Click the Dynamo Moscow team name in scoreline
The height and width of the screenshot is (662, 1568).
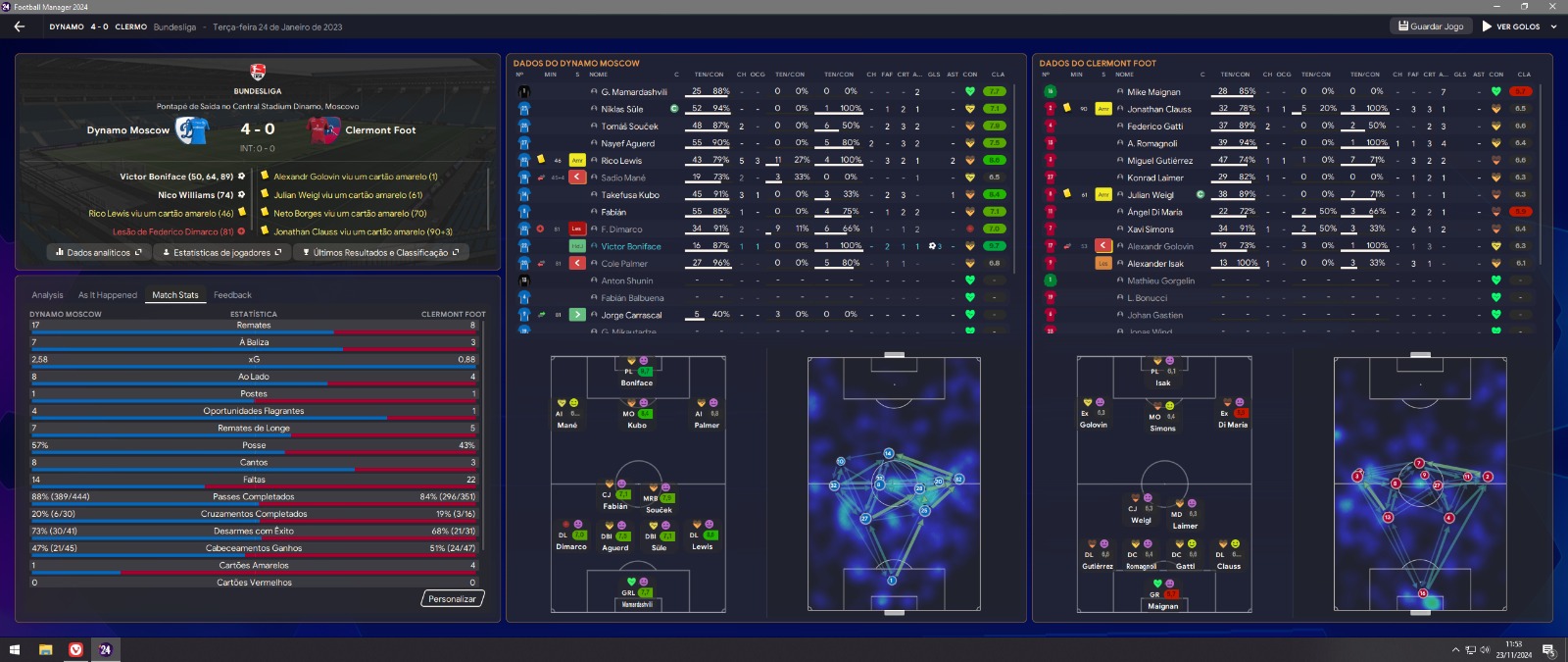(127, 129)
